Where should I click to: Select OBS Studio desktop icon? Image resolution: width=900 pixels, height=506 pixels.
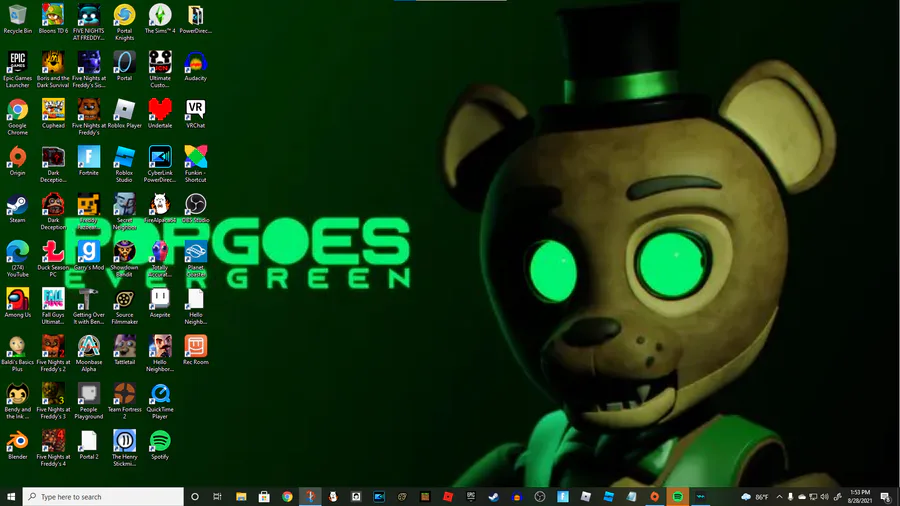[196, 208]
